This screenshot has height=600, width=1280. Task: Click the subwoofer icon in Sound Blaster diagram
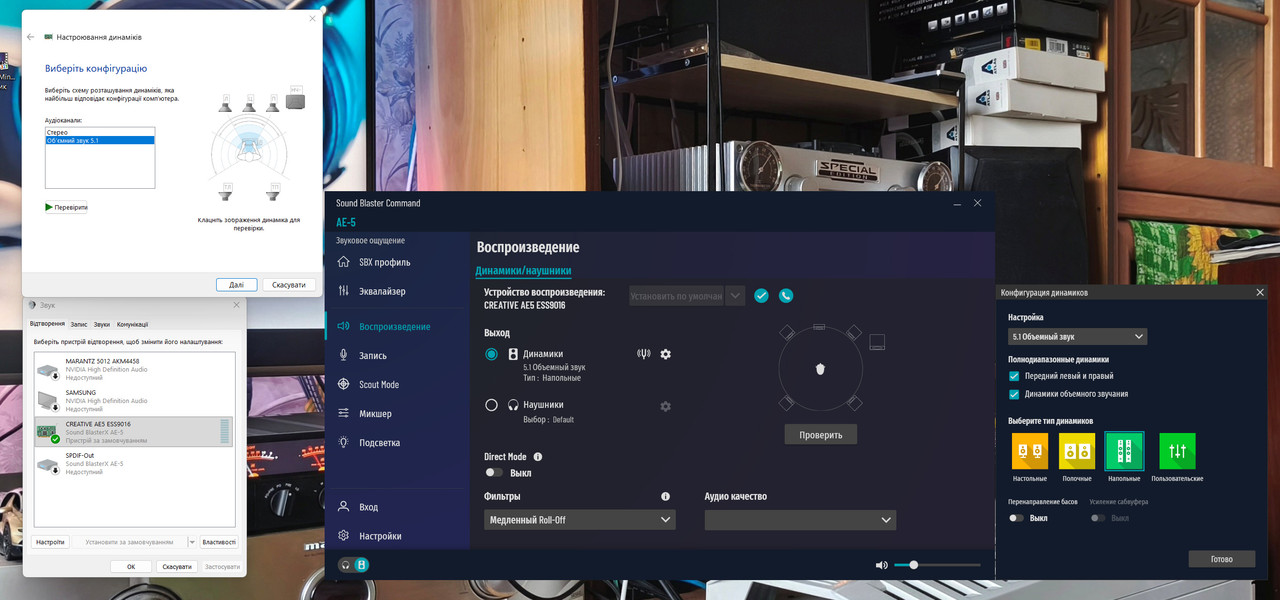(877, 342)
